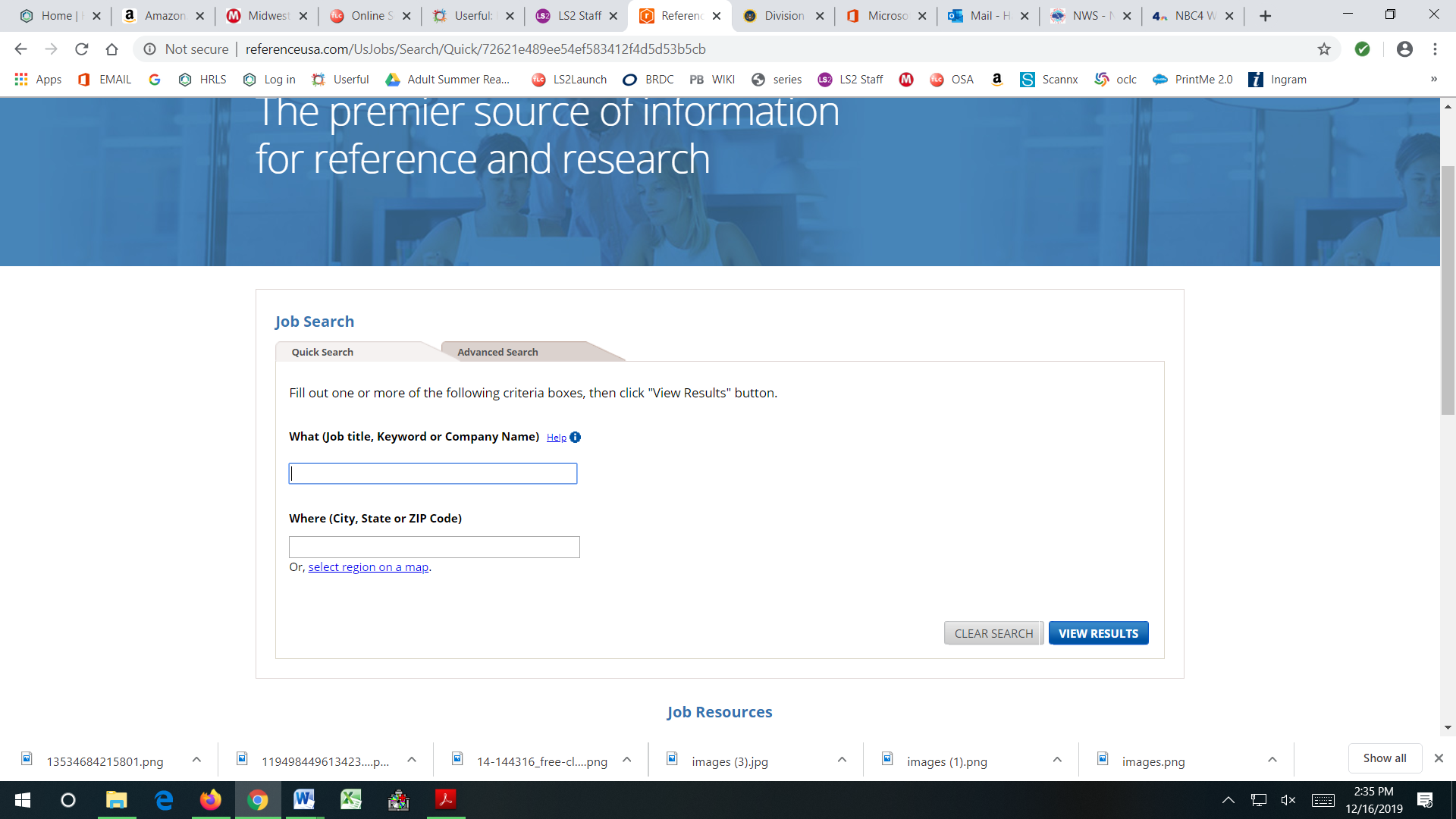Click the Help info icon
Image resolution: width=1456 pixels, height=819 pixels.
pos(575,438)
